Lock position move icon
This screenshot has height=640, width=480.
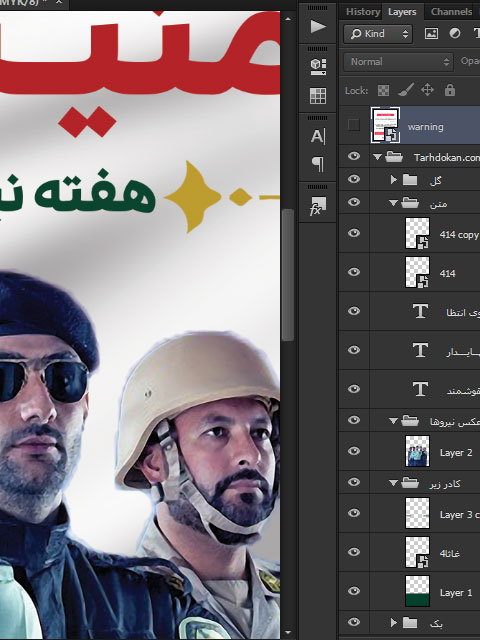[427, 90]
